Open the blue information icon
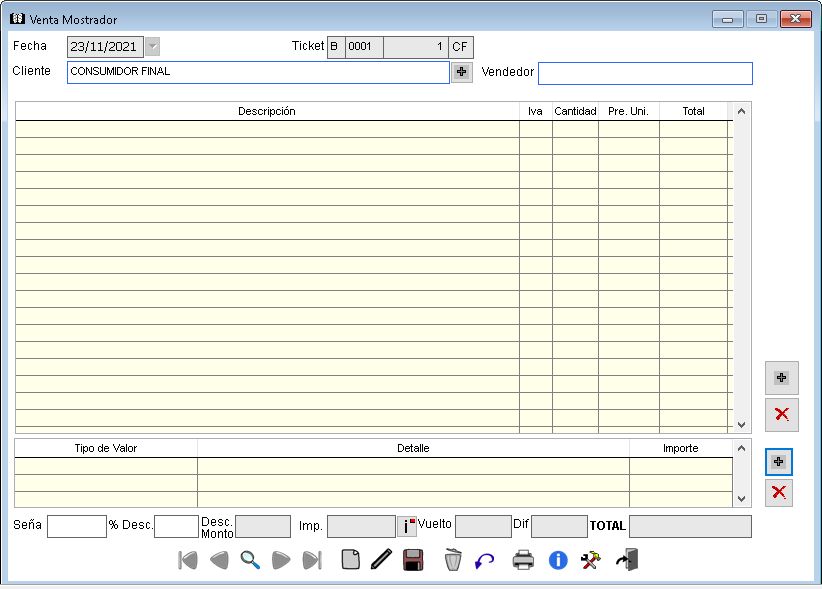The width and height of the screenshot is (822, 589). point(558,560)
